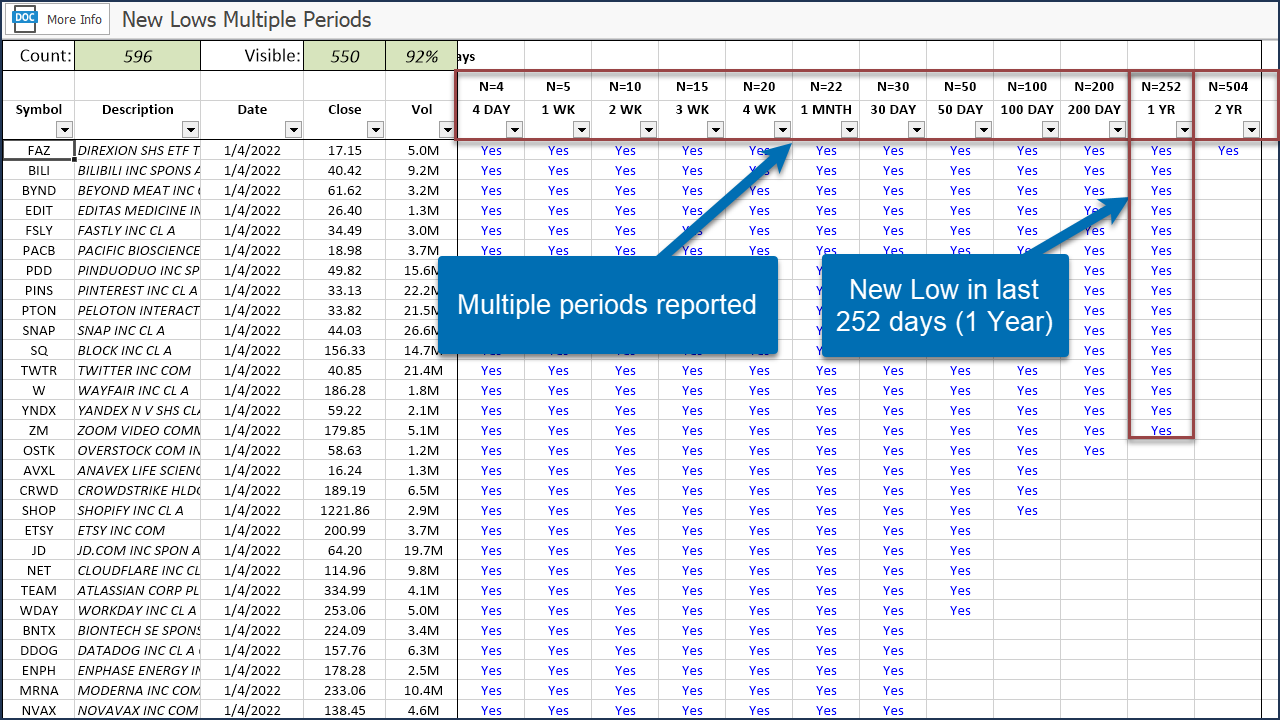Image resolution: width=1280 pixels, height=720 pixels.
Task: Open the 1 WK column filter dropdown
Action: 581,129
